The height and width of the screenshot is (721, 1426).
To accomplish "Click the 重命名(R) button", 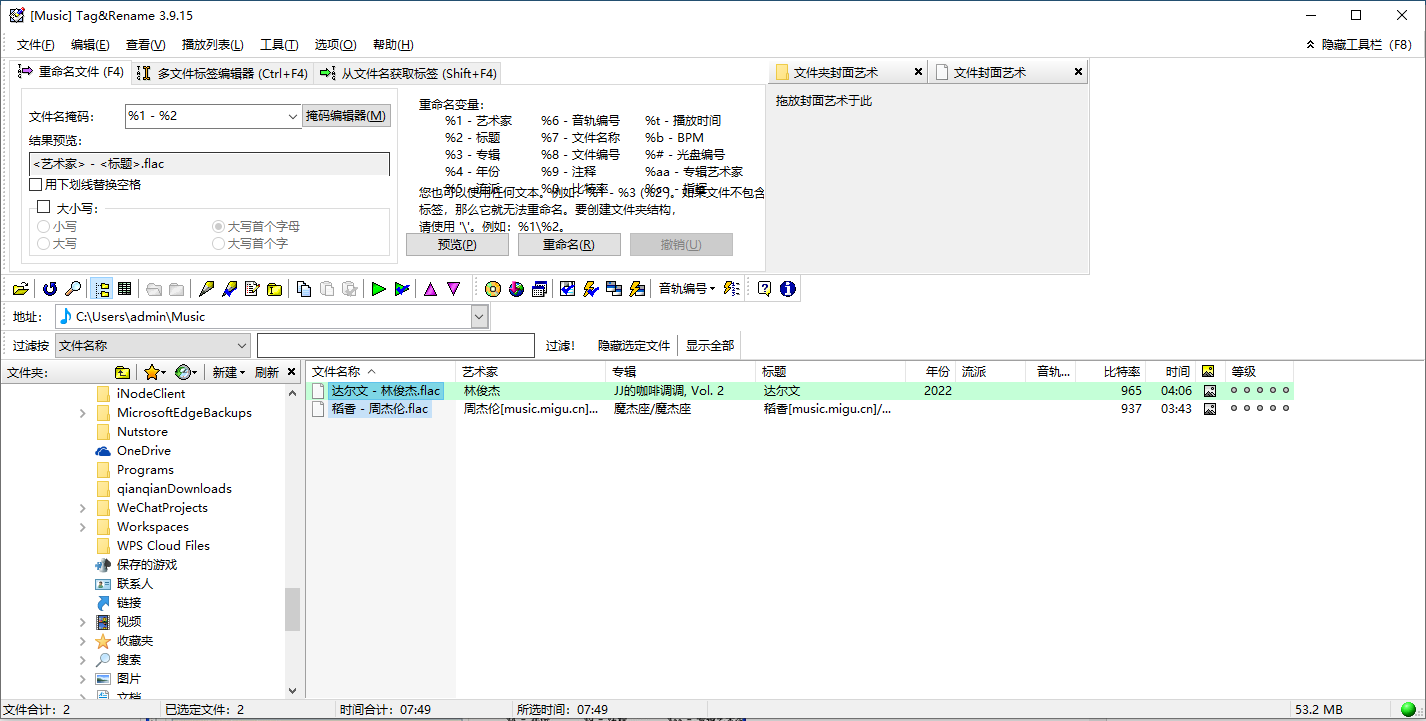I will 569,245.
